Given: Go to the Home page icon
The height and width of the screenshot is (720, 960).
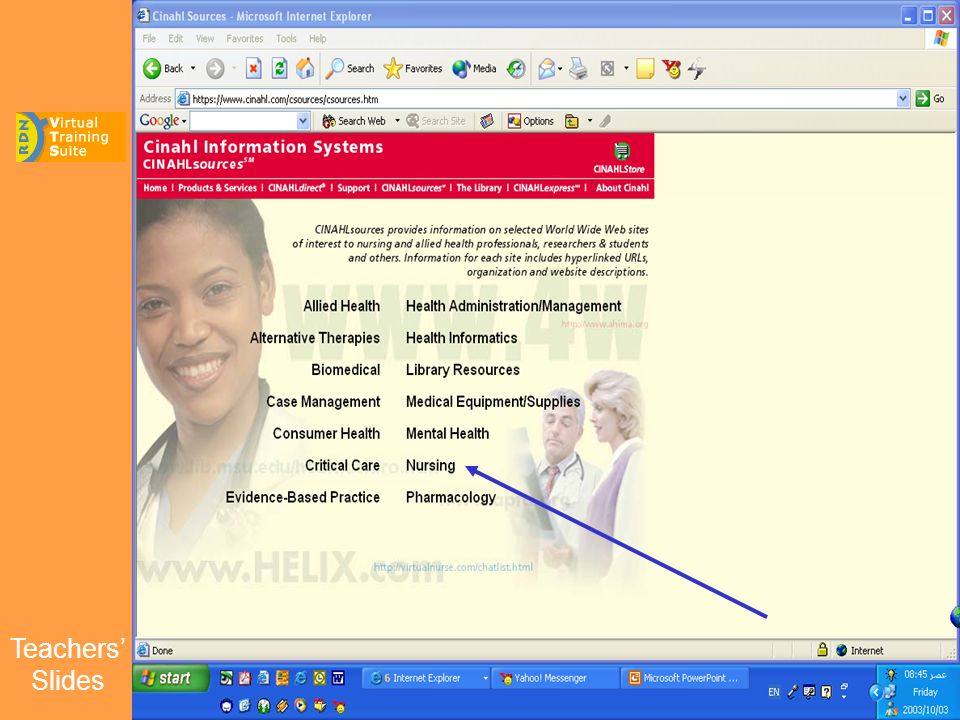Looking at the screenshot, I should pos(305,69).
